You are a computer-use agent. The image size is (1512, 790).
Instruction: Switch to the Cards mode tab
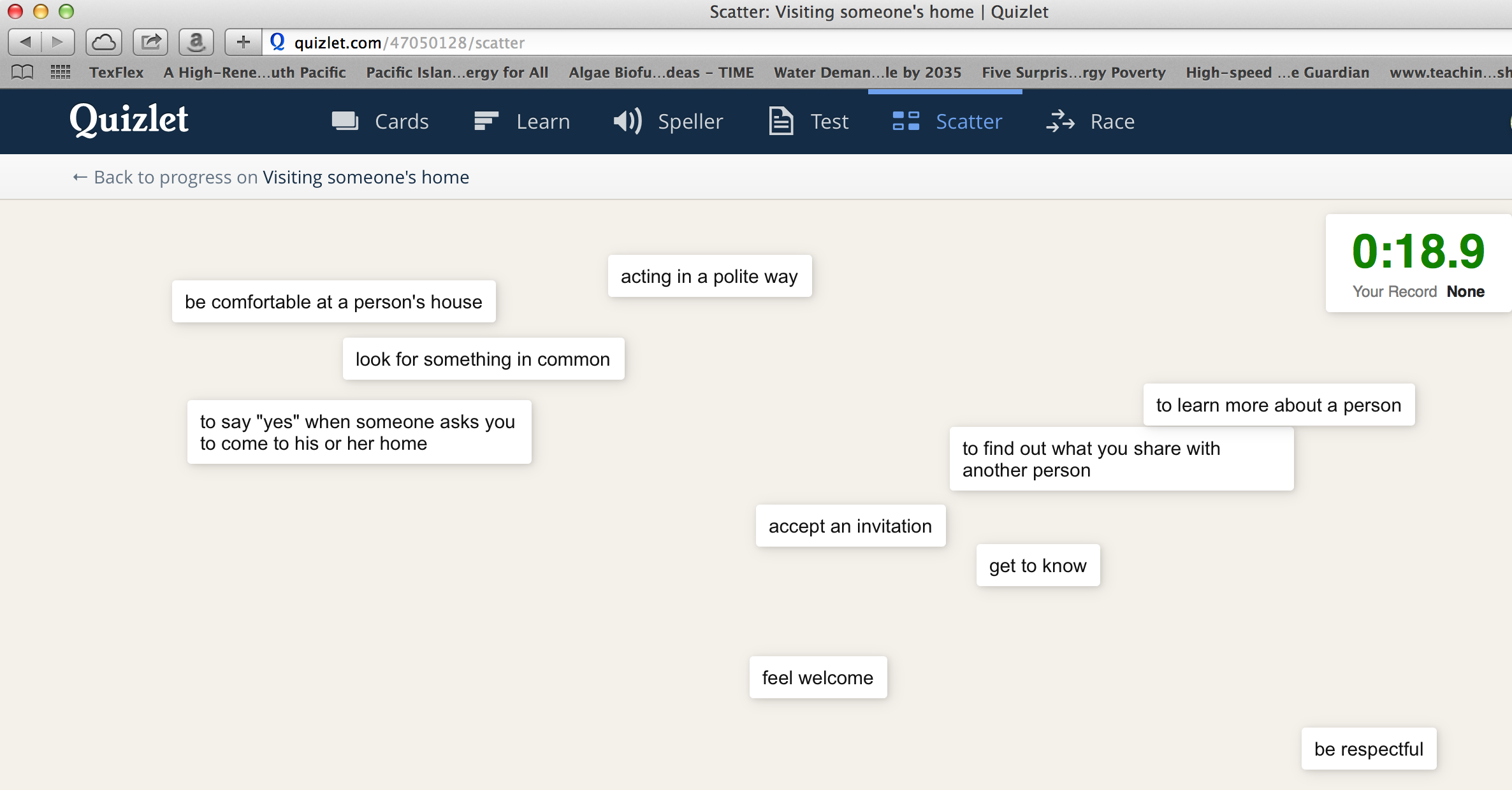(x=381, y=121)
